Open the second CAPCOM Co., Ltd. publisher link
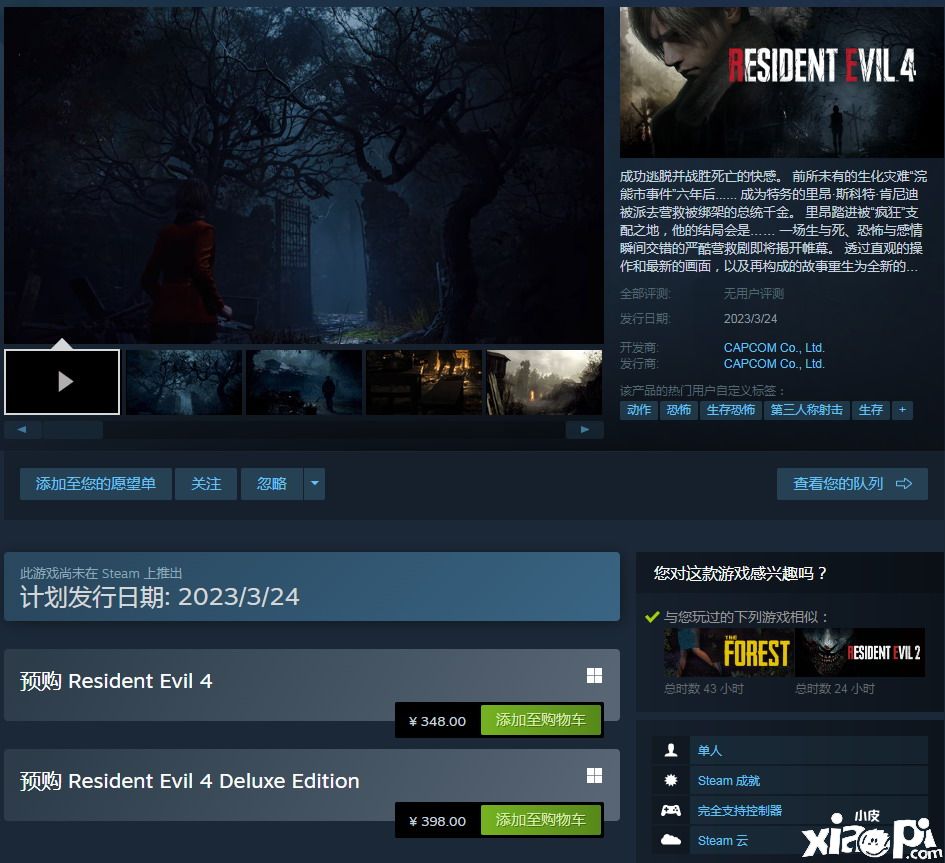Image resolution: width=945 pixels, height=863 pixels. point(774,364)
